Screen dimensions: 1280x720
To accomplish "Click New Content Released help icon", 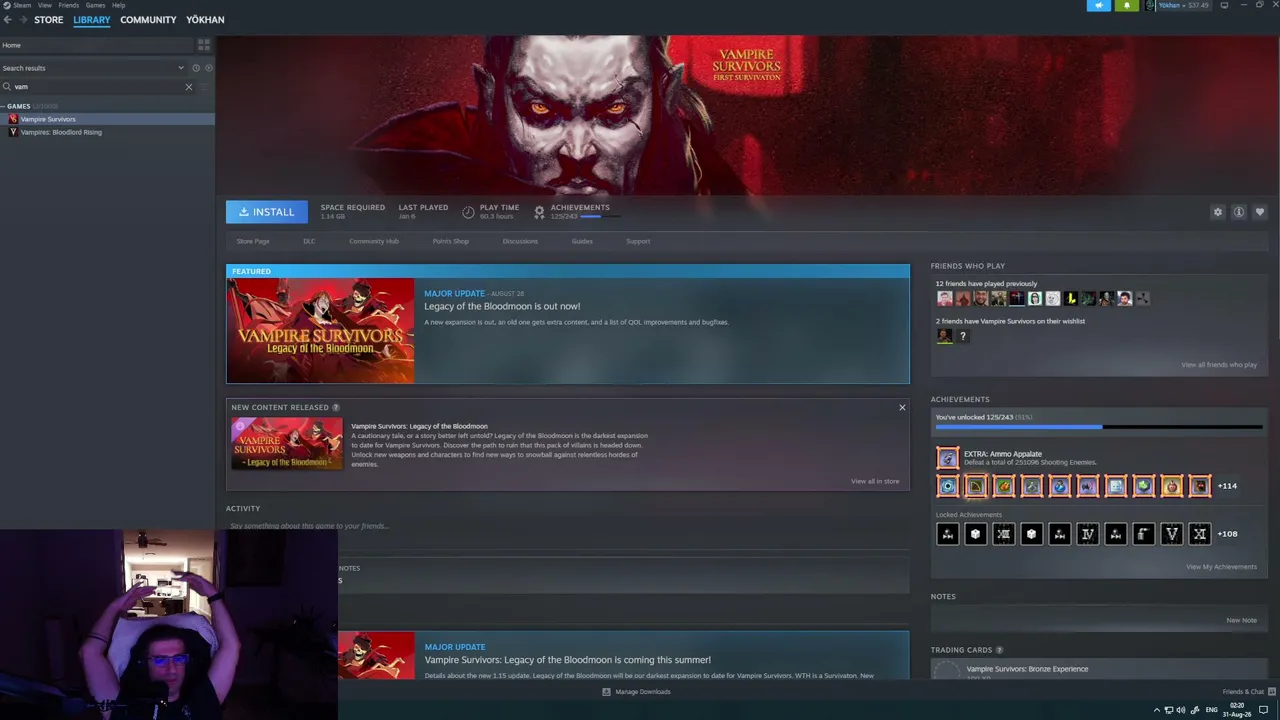I will (335, 408).
